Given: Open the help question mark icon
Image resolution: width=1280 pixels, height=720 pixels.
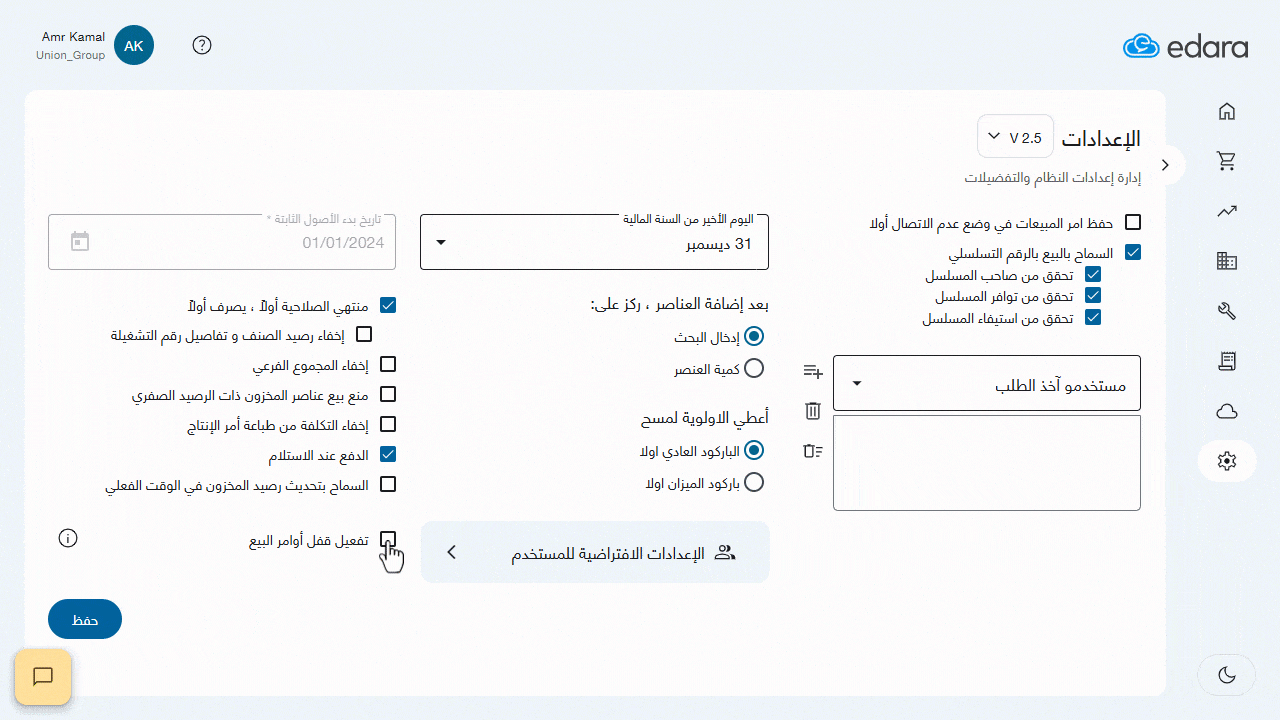Looking at the screenshot, I should (201, 45).
